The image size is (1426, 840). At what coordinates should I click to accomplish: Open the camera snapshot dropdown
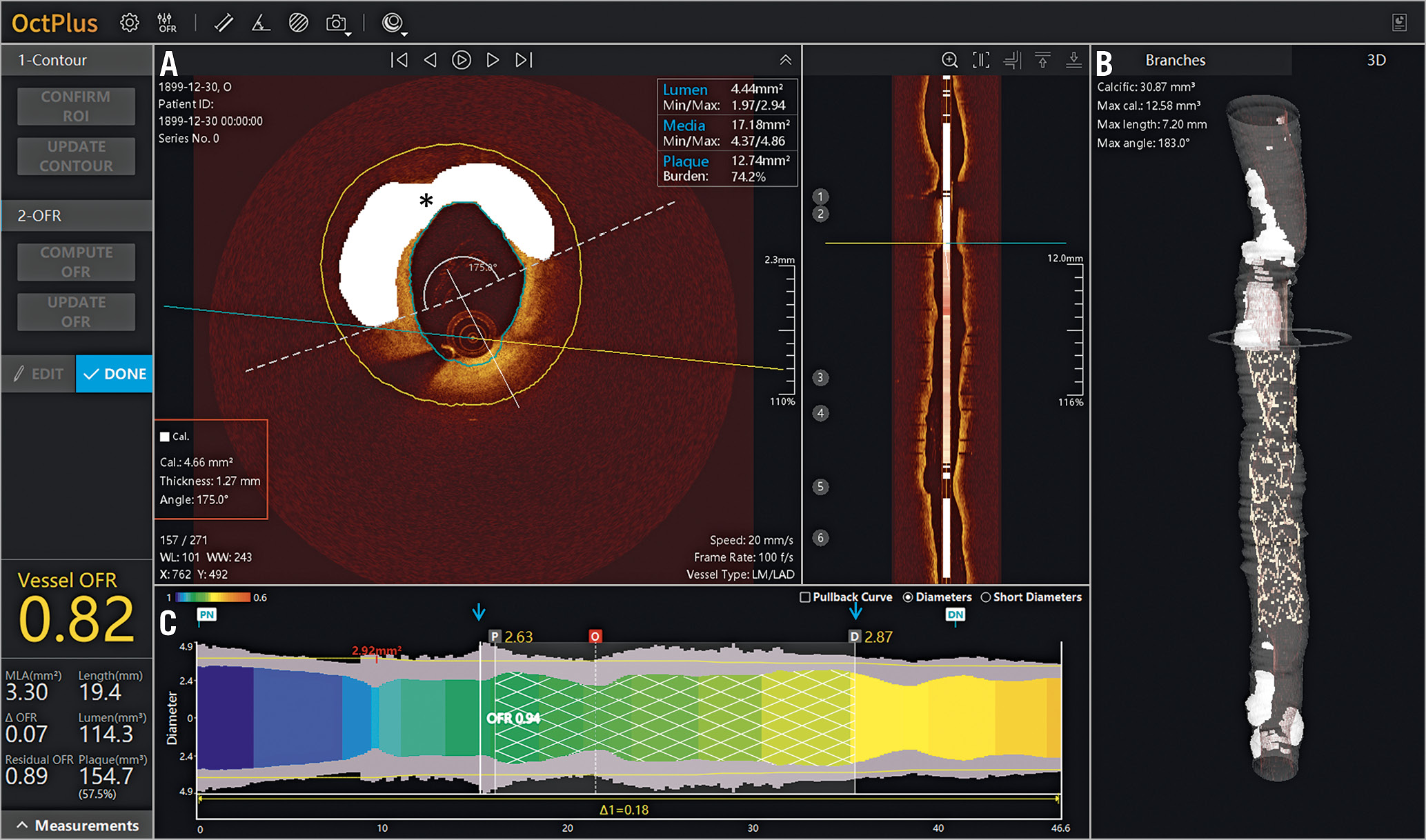click(x=338, y=24)
